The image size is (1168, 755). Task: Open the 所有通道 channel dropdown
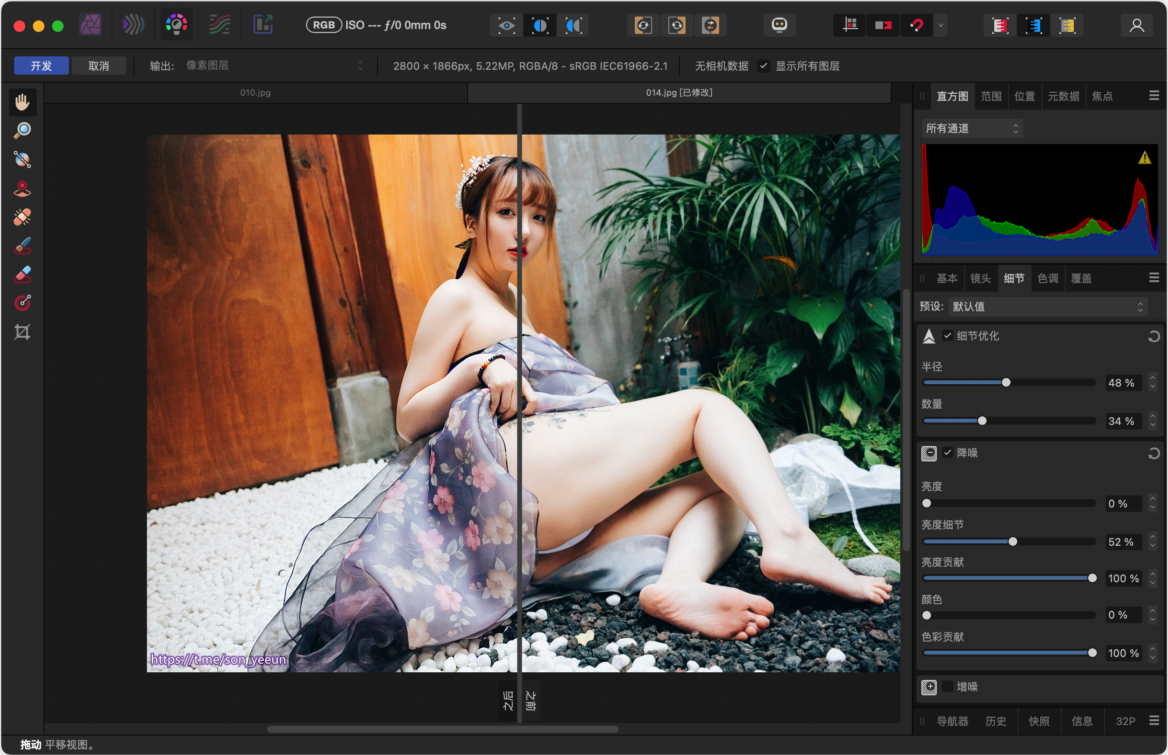pyautogui.click(x=972, y=128)
